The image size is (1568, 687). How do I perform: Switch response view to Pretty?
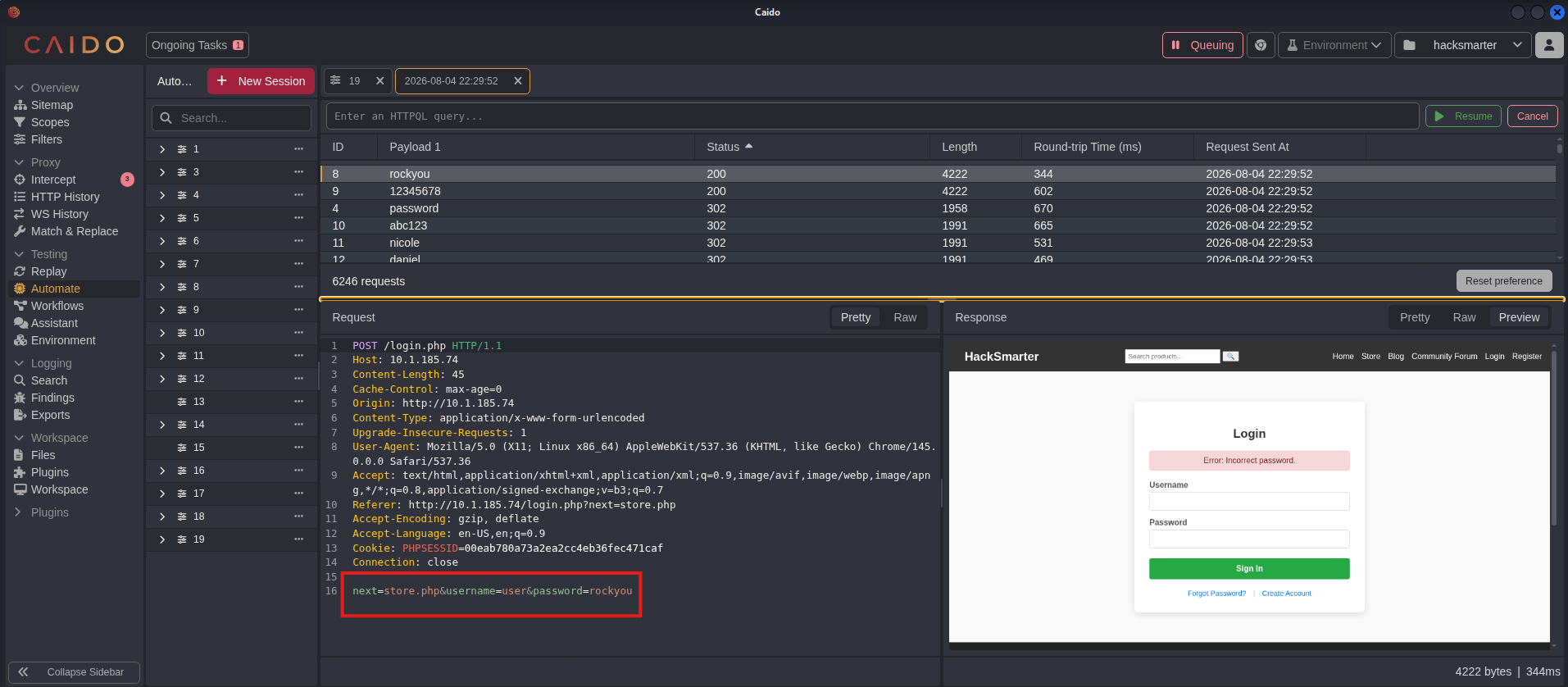coord(1415,317)
